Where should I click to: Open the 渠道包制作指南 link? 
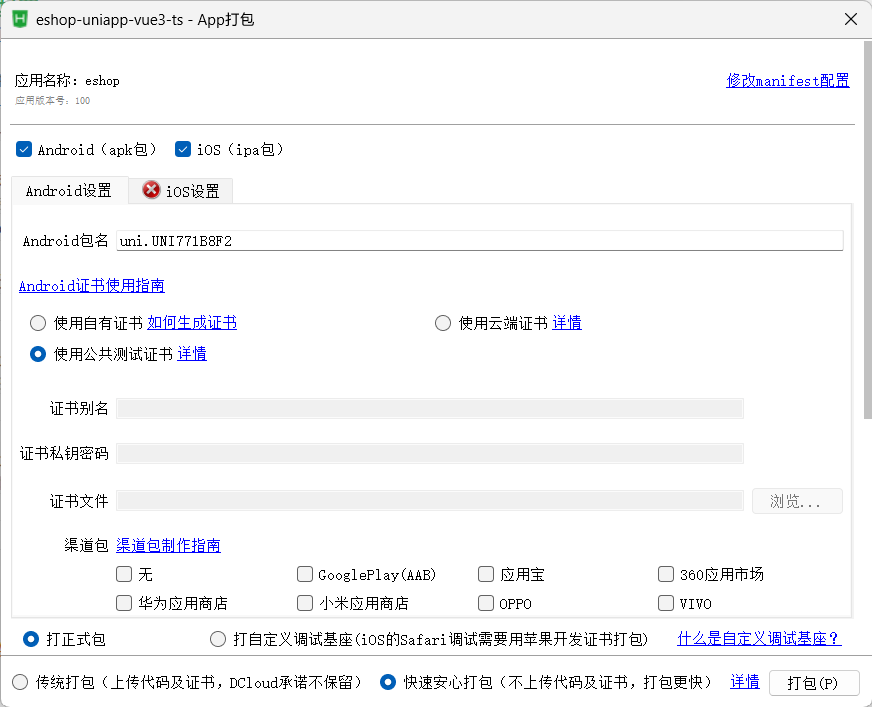[168, 545]
